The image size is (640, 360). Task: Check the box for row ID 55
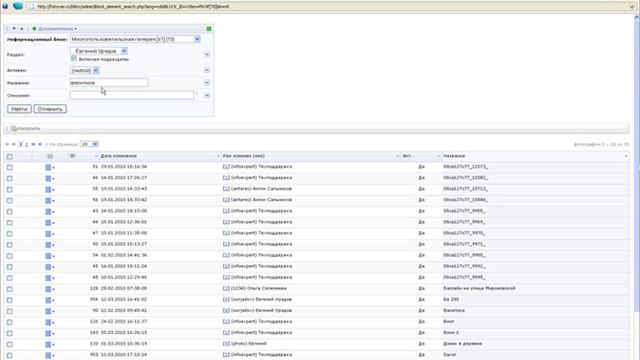9,189
